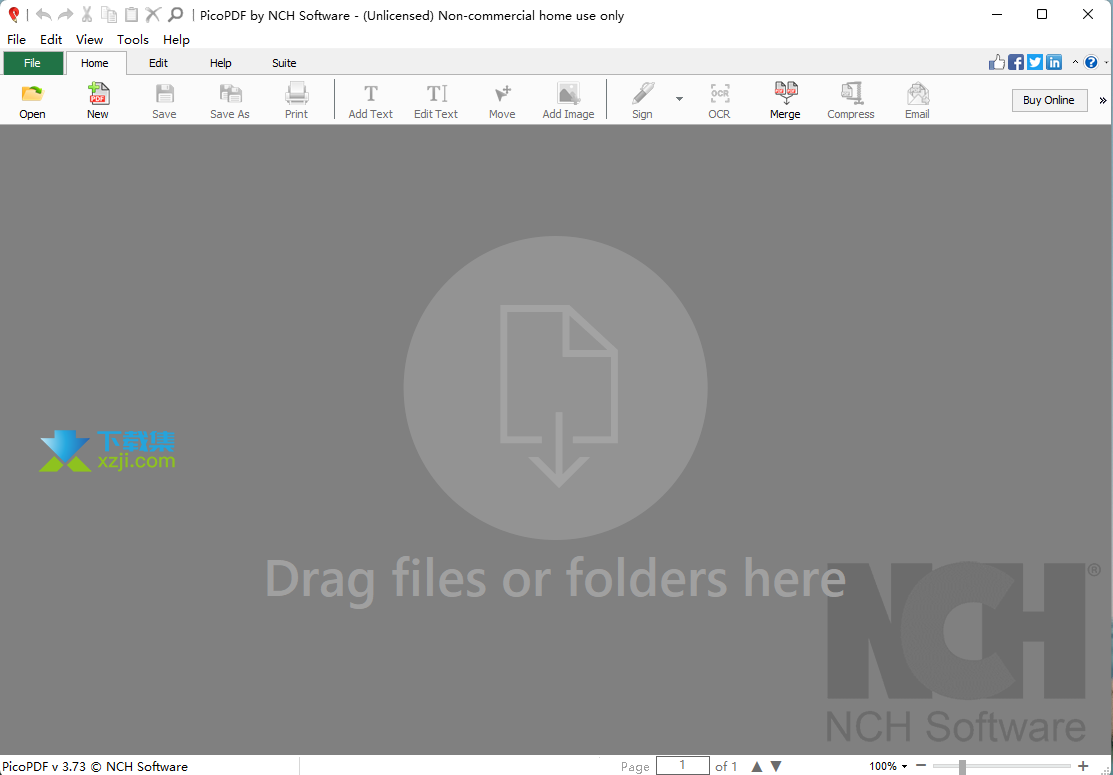Screen dimensions: 1113x775
Task: Share on LinkedIn icon
Action: pos(1054,62)
